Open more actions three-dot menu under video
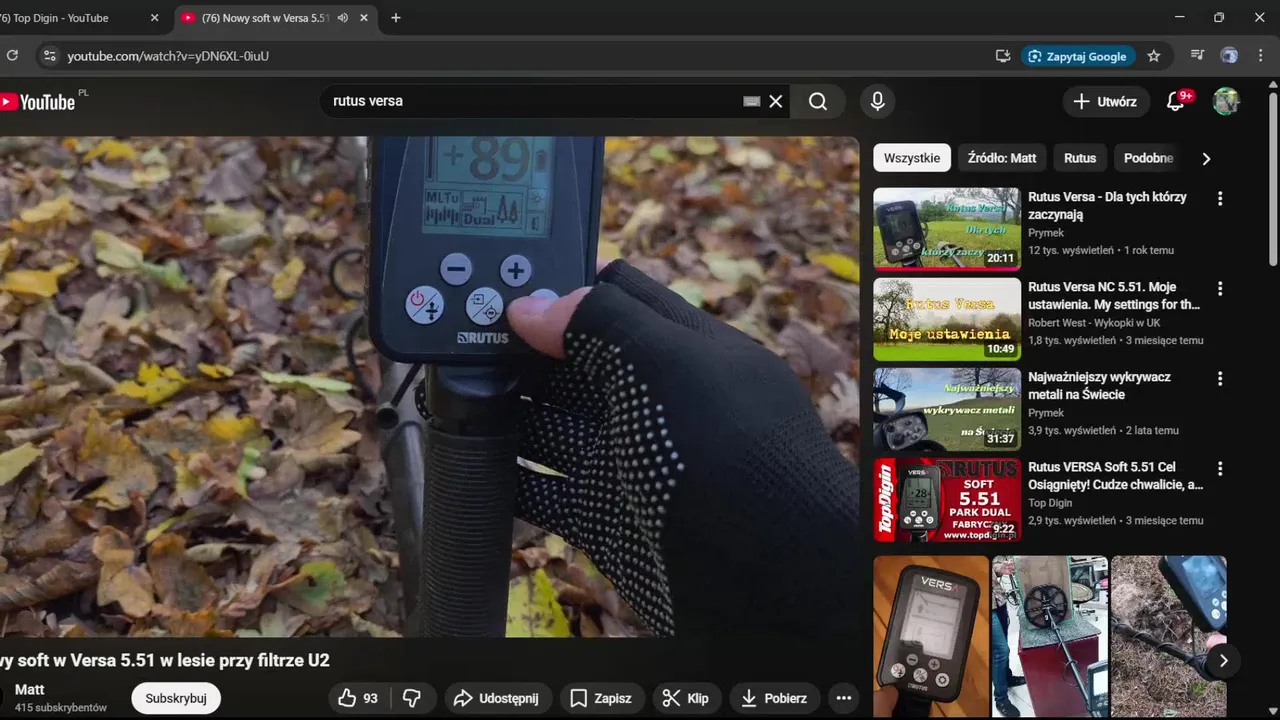The width and height of the screenshot is (1280, 720). [x=844, y=698]
